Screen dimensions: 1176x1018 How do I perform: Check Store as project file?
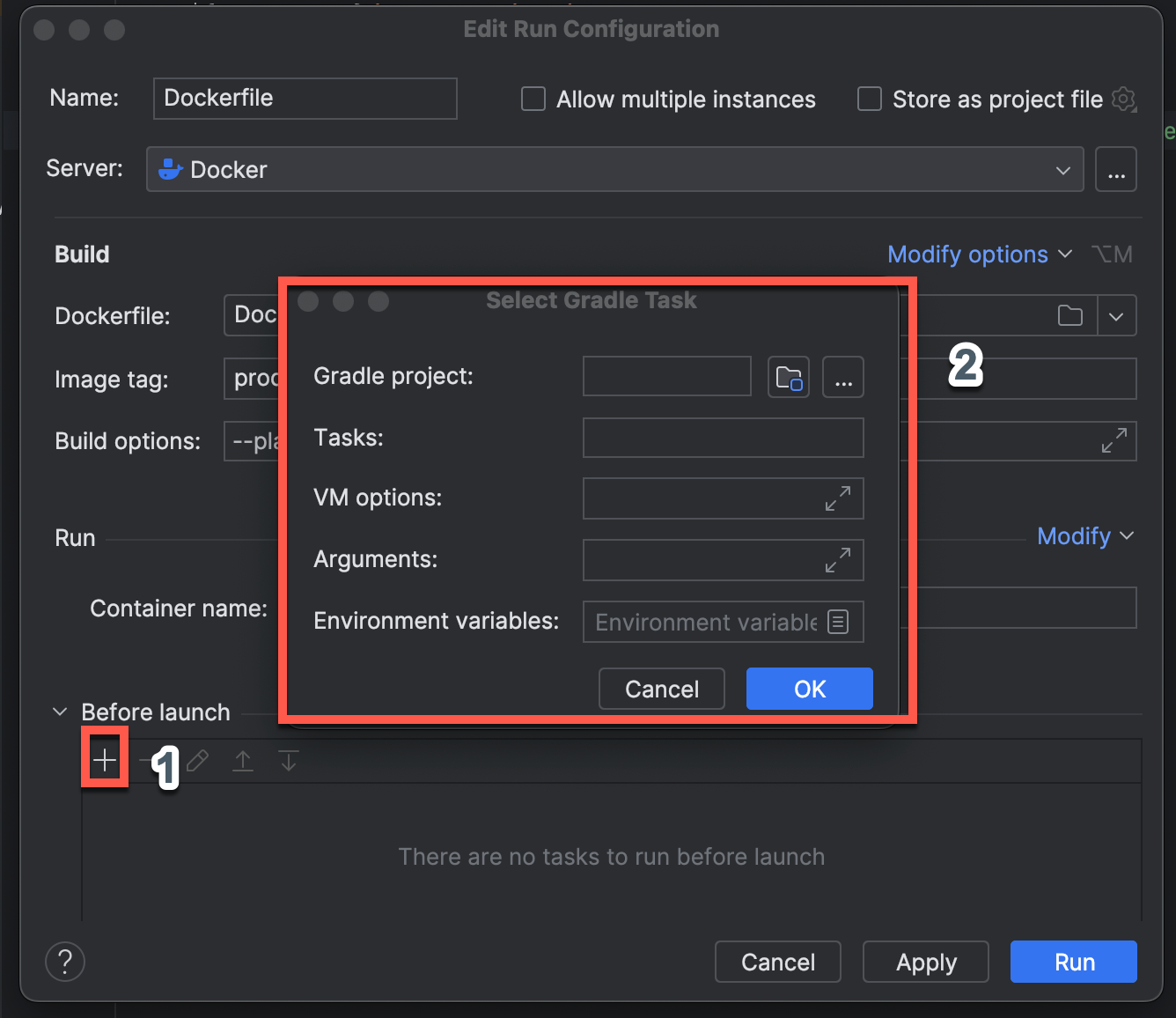tap(870, 99)
